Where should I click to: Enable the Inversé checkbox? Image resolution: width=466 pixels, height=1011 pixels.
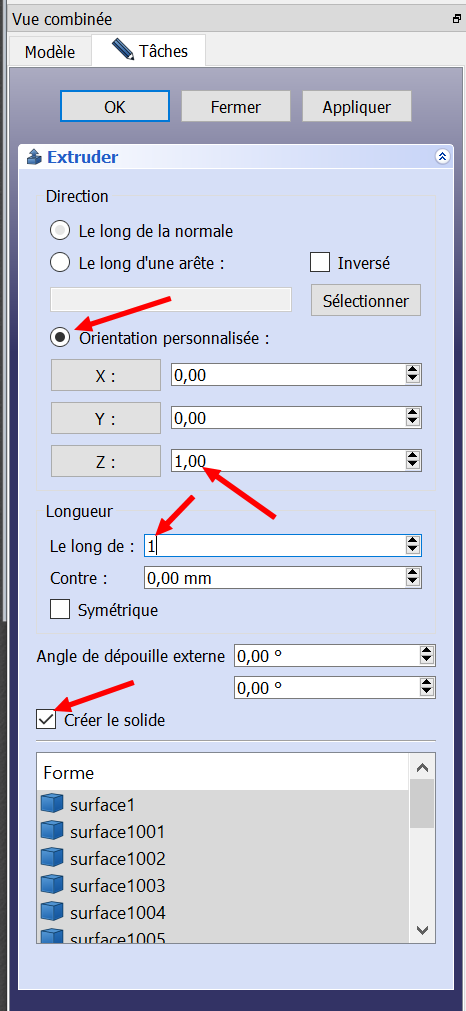320,262
